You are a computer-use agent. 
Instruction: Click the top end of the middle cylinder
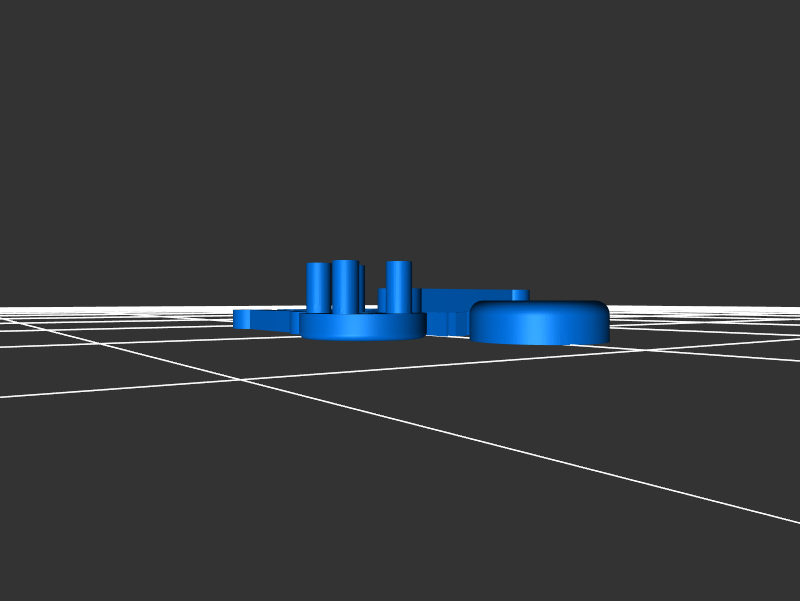(x=345, y=263)
